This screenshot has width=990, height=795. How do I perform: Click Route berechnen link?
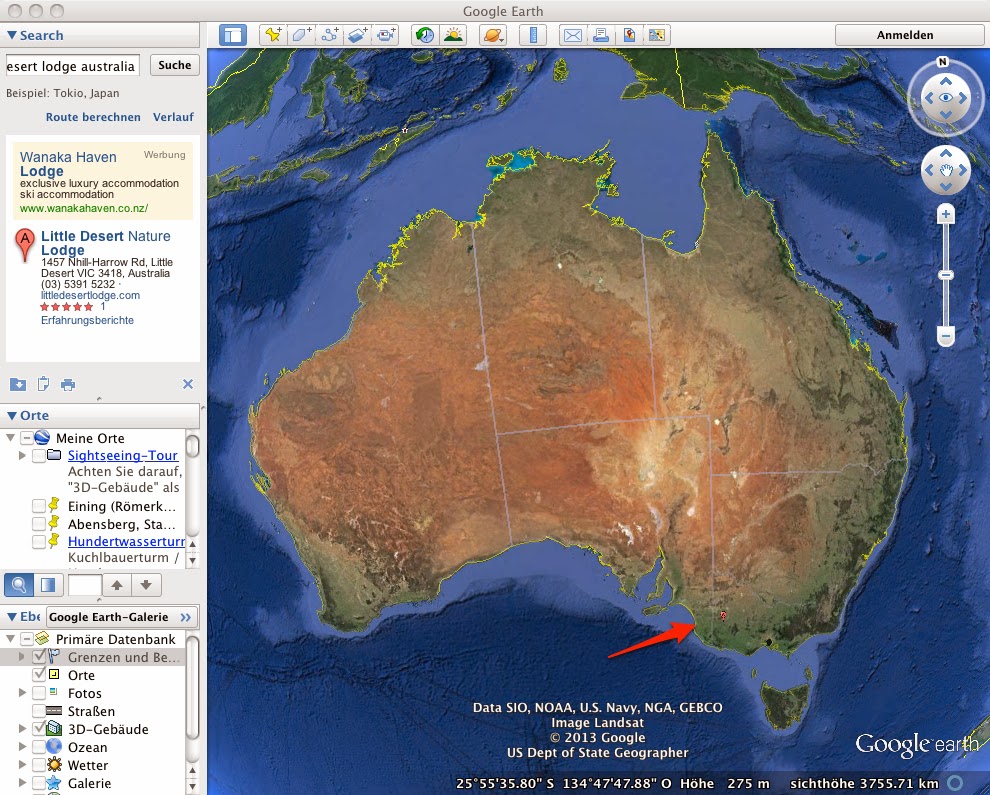[x=93, y=117]
